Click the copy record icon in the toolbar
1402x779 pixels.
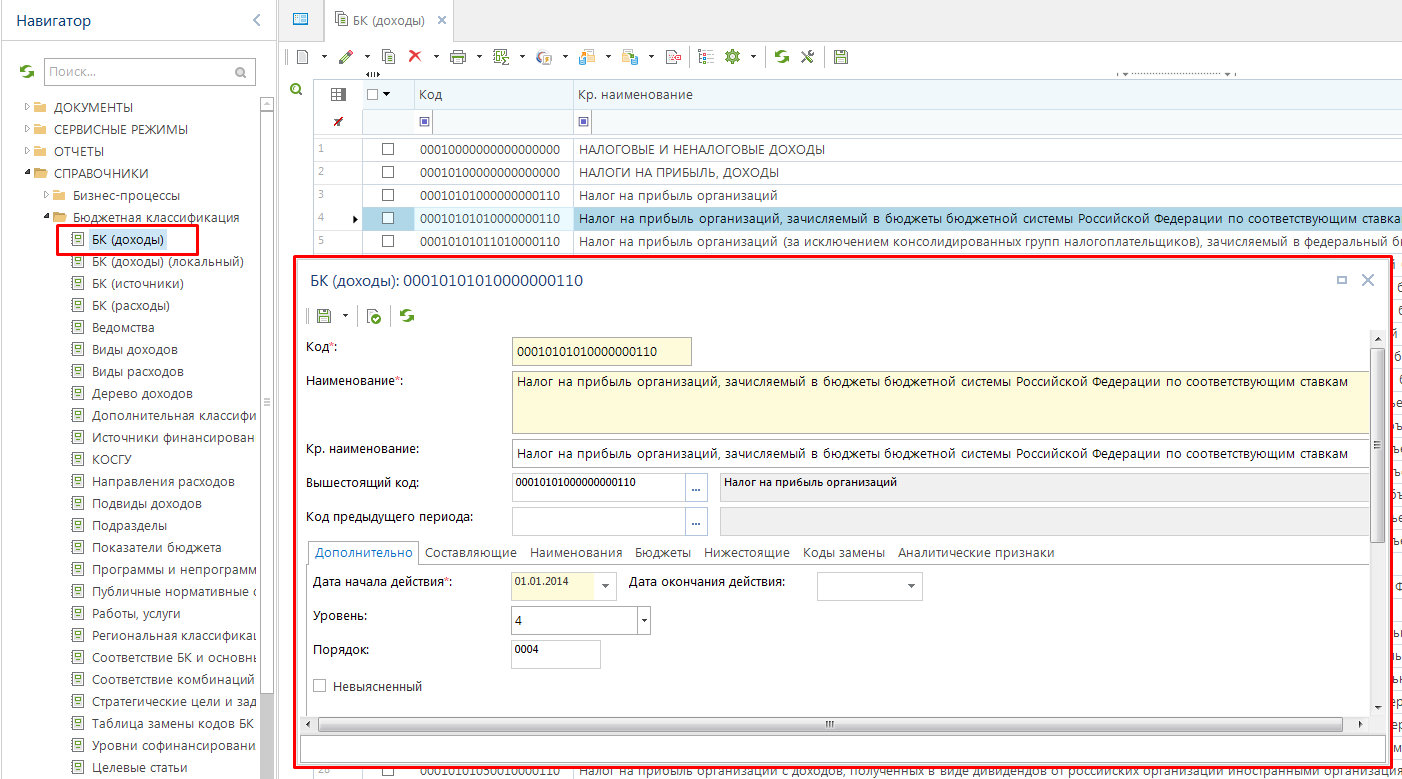click(x=389, y=57)
